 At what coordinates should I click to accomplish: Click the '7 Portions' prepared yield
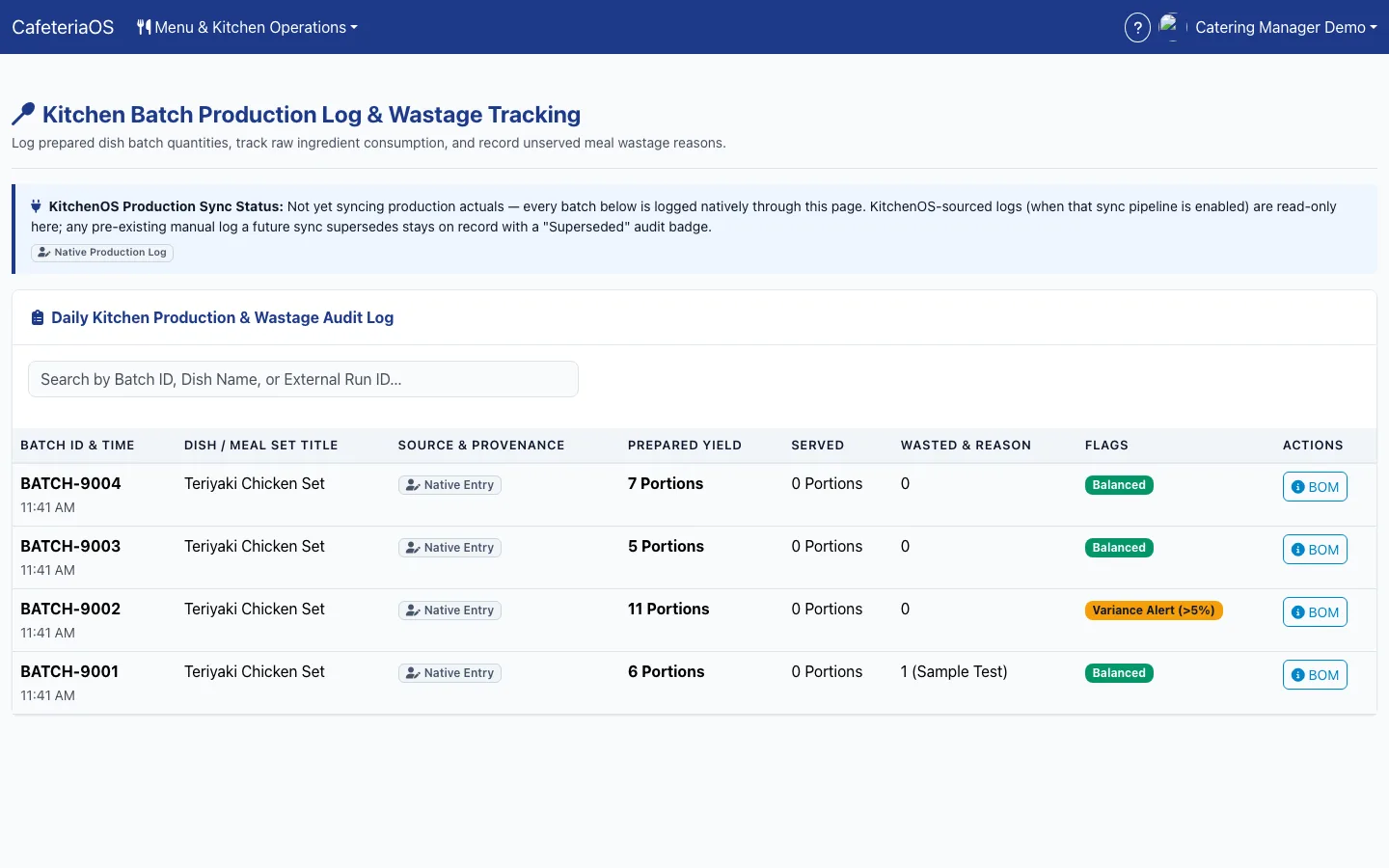[x=666, y=484]
